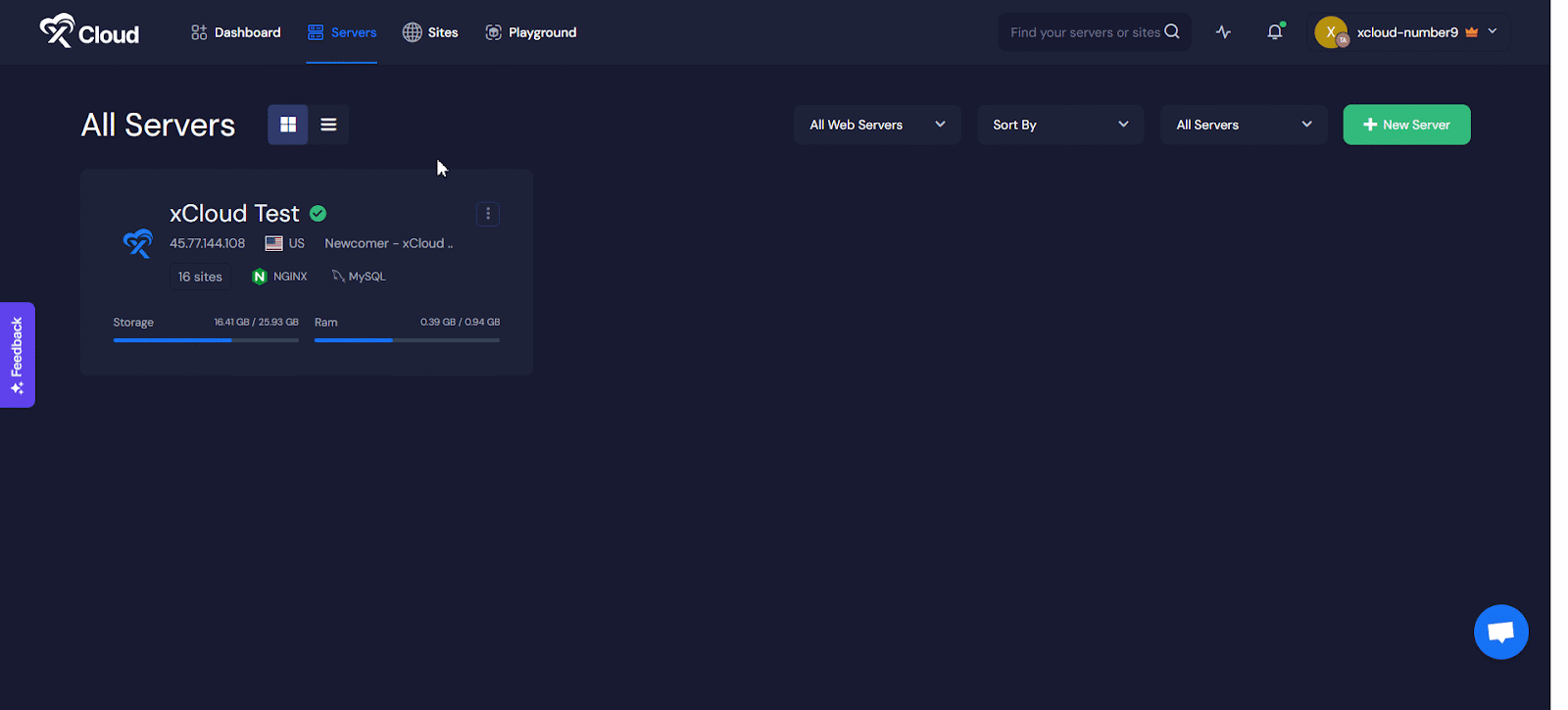Open the Sites tab
The height and width of the screenshot is (710, 1568).
pyautogui.click(x=430, y=32)
